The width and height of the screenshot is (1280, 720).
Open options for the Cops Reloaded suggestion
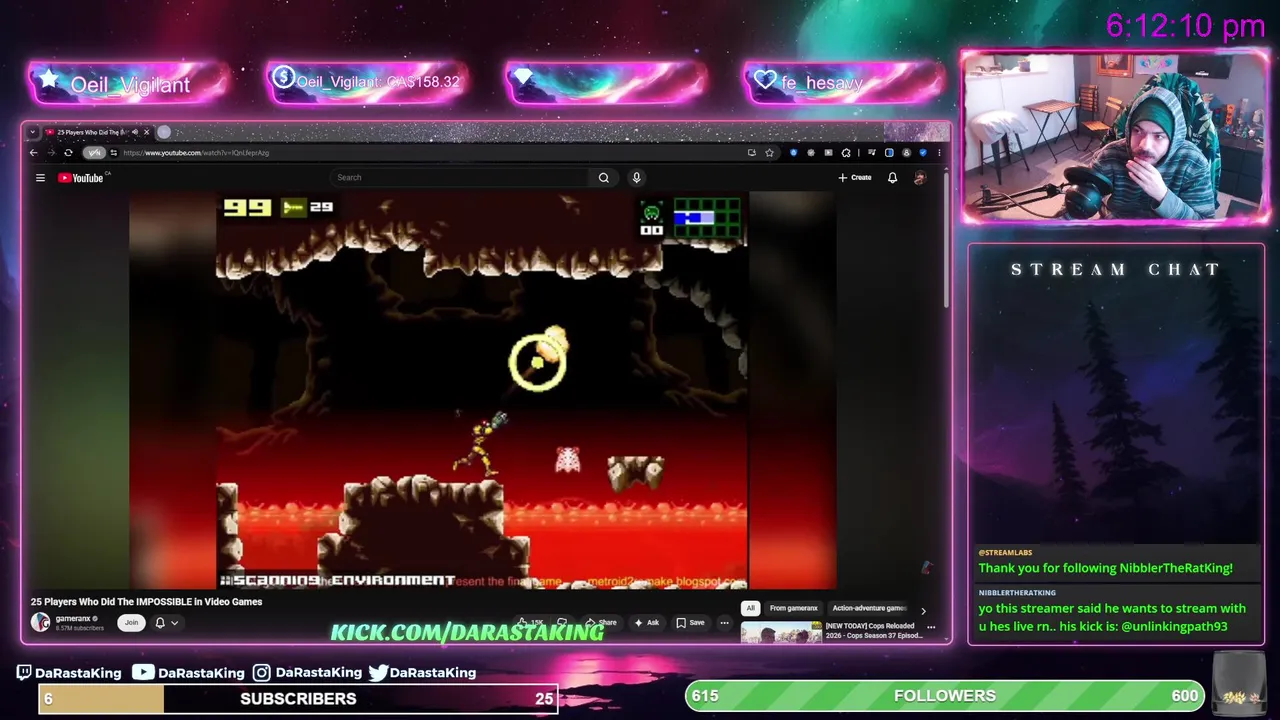pos(931,627)
